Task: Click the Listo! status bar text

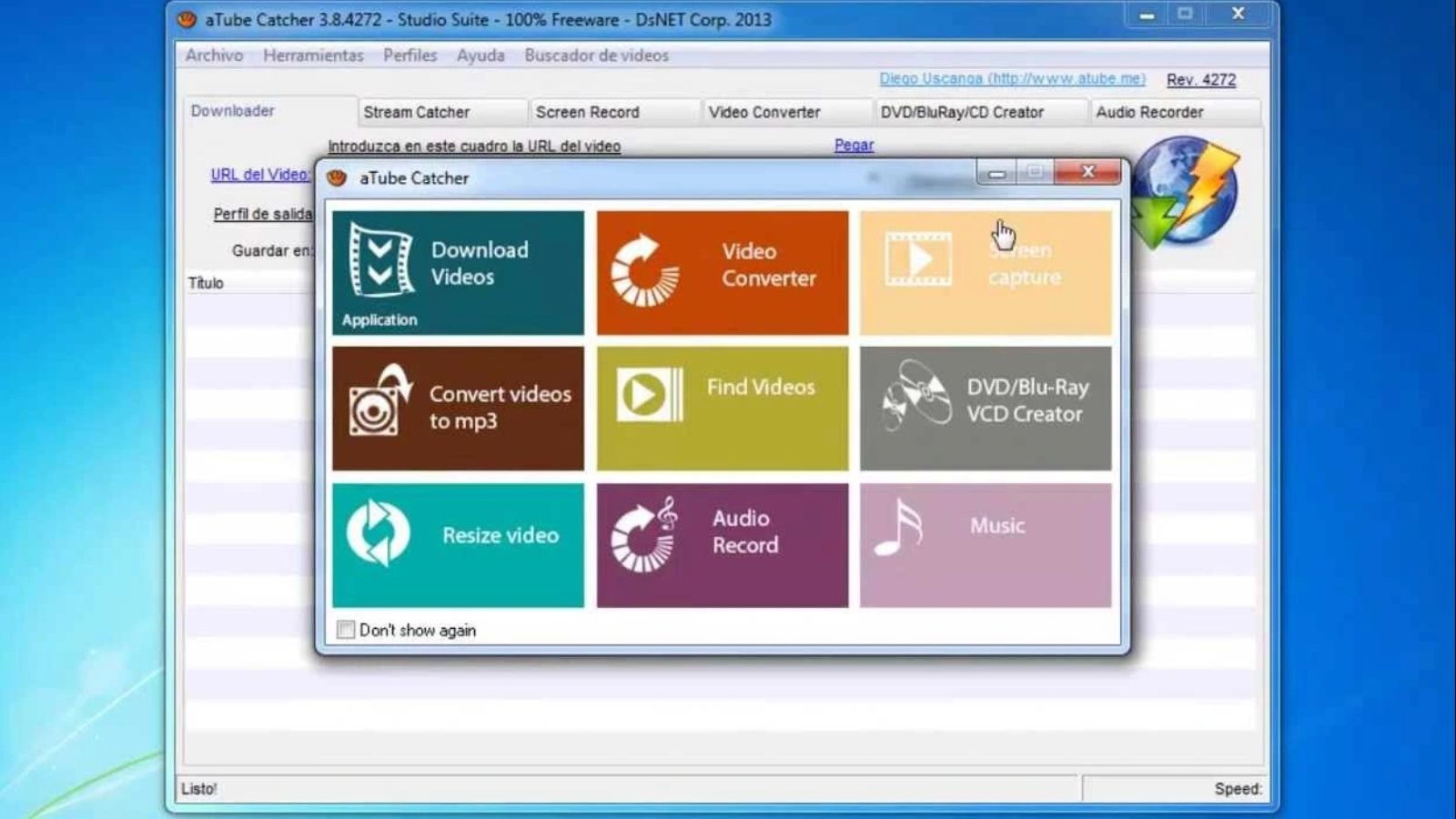Action: 199,789
